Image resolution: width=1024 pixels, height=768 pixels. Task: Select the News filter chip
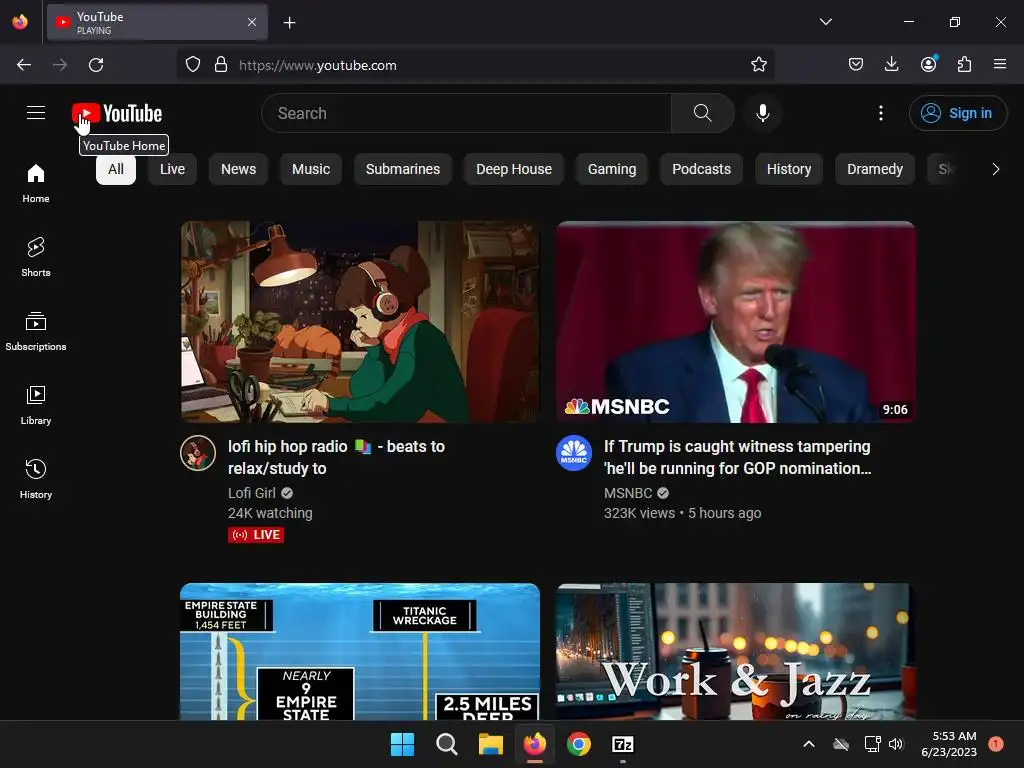(x=238, y=169)
